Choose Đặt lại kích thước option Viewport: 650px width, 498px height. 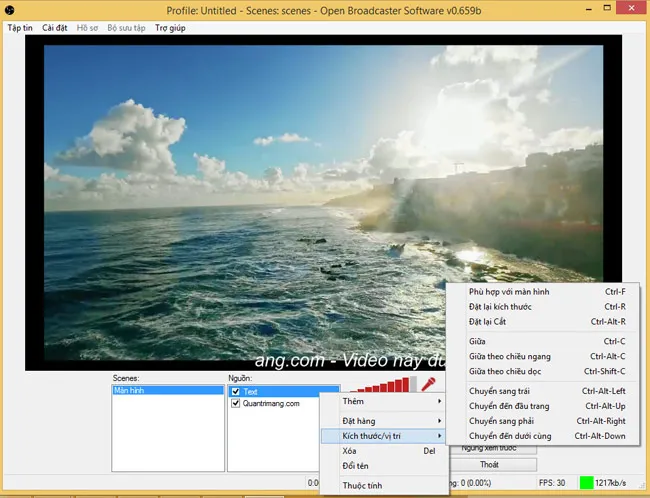pos(500,306)
